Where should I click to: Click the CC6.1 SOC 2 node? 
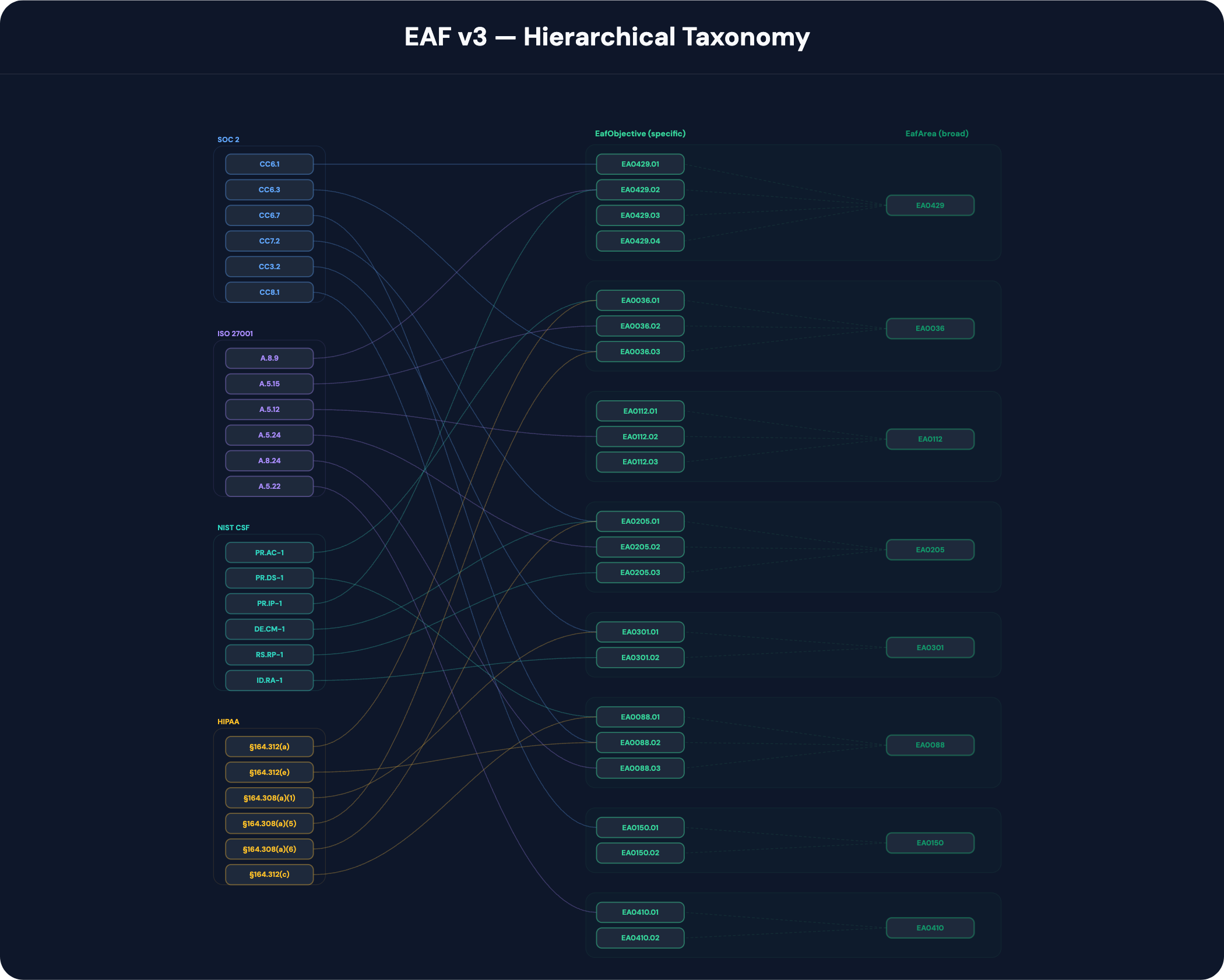pyautogui.click(x=269, y=164)
